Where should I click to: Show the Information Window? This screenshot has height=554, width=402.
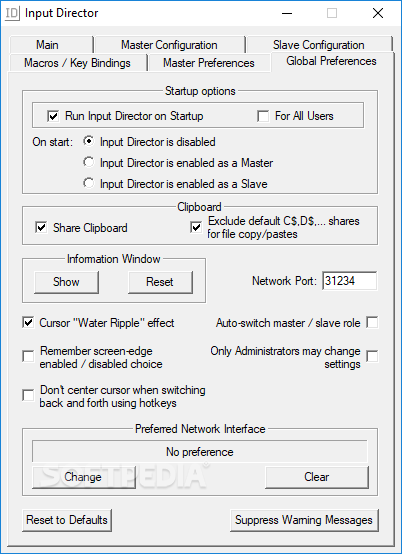tap(66, 282)
